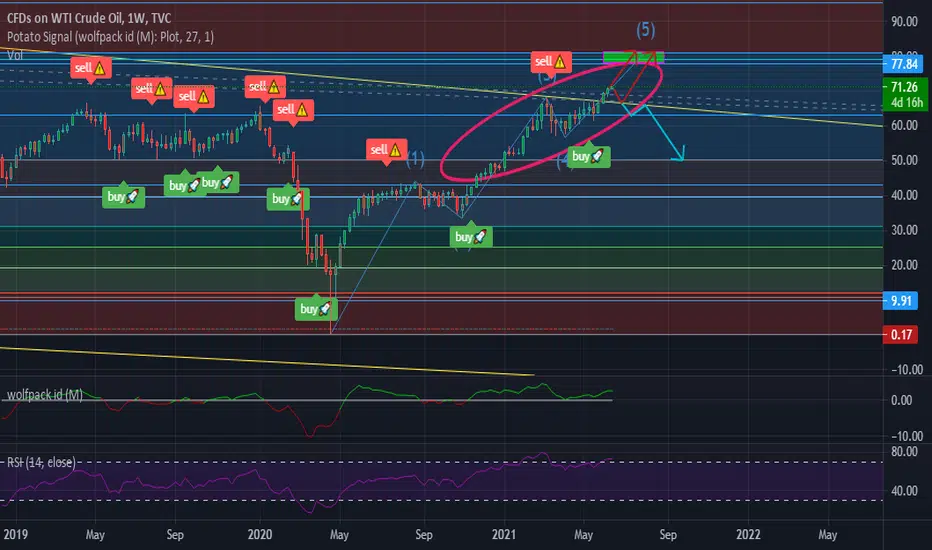Viewport: 932px width, 550px height.
Task: Select the Potato Signal indicator legend
Action: click(x=111, y=37)
